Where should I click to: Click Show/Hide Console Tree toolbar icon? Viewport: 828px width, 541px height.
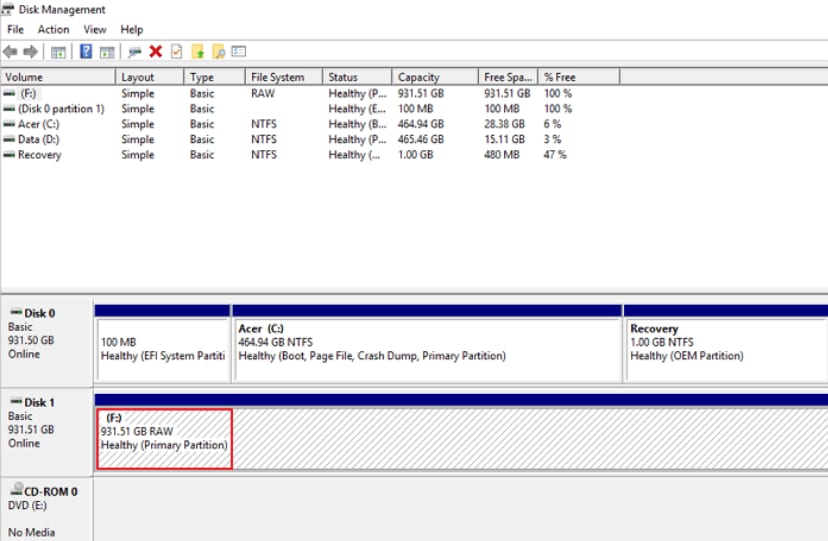pyautogui.click(x=58, y=52)
